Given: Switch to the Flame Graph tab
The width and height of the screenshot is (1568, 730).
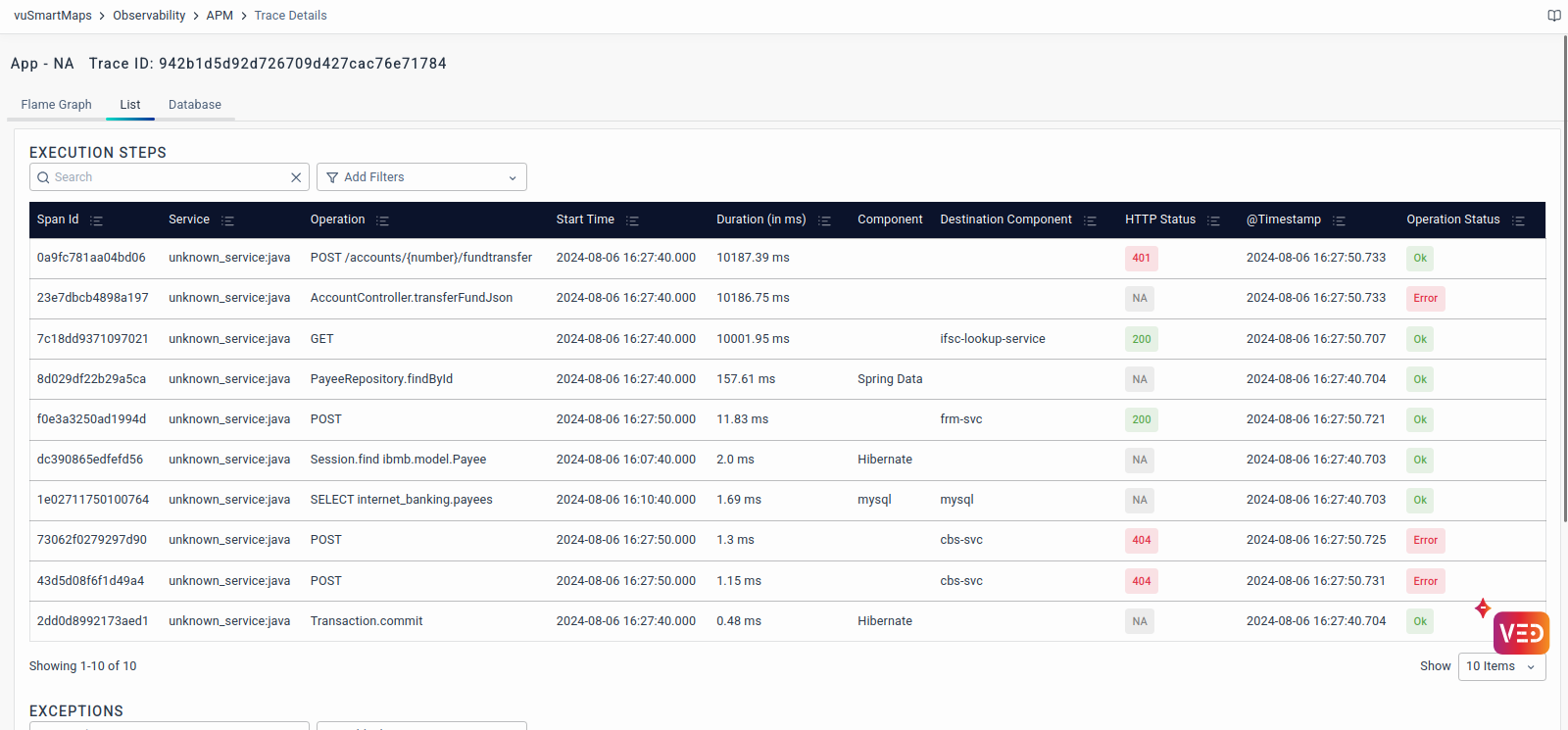Looking at the screenshot, I should 56,105.
